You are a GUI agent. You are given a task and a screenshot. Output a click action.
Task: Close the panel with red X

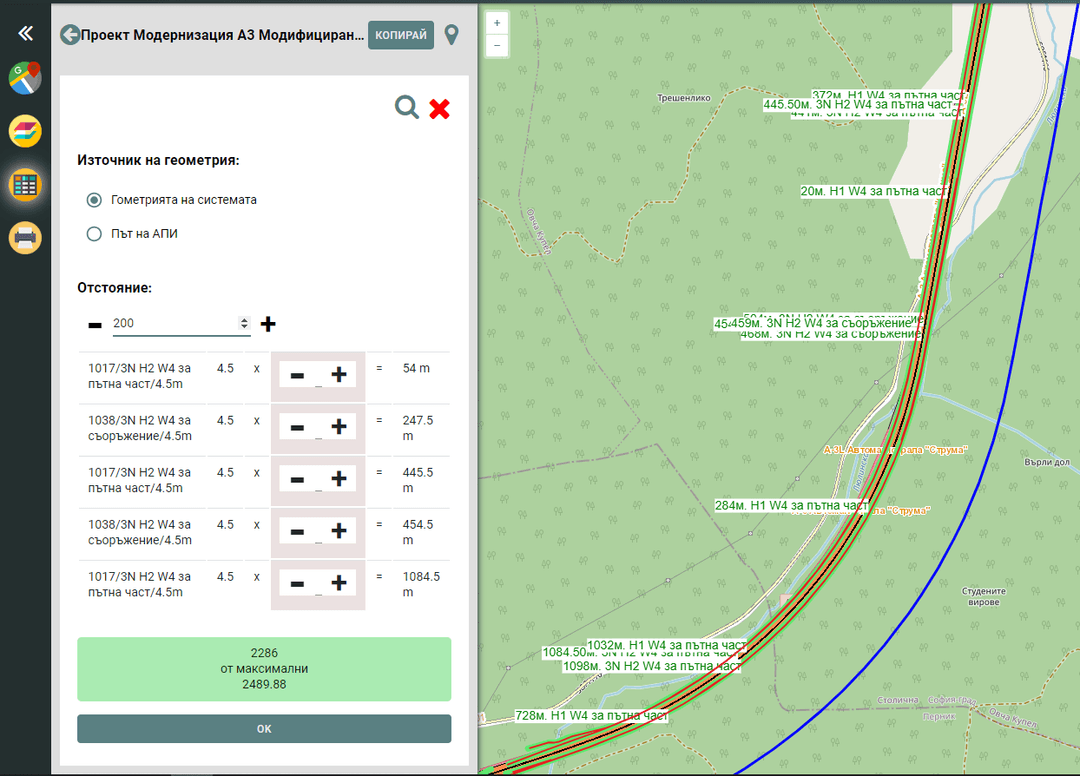click(x=439, y=109)
